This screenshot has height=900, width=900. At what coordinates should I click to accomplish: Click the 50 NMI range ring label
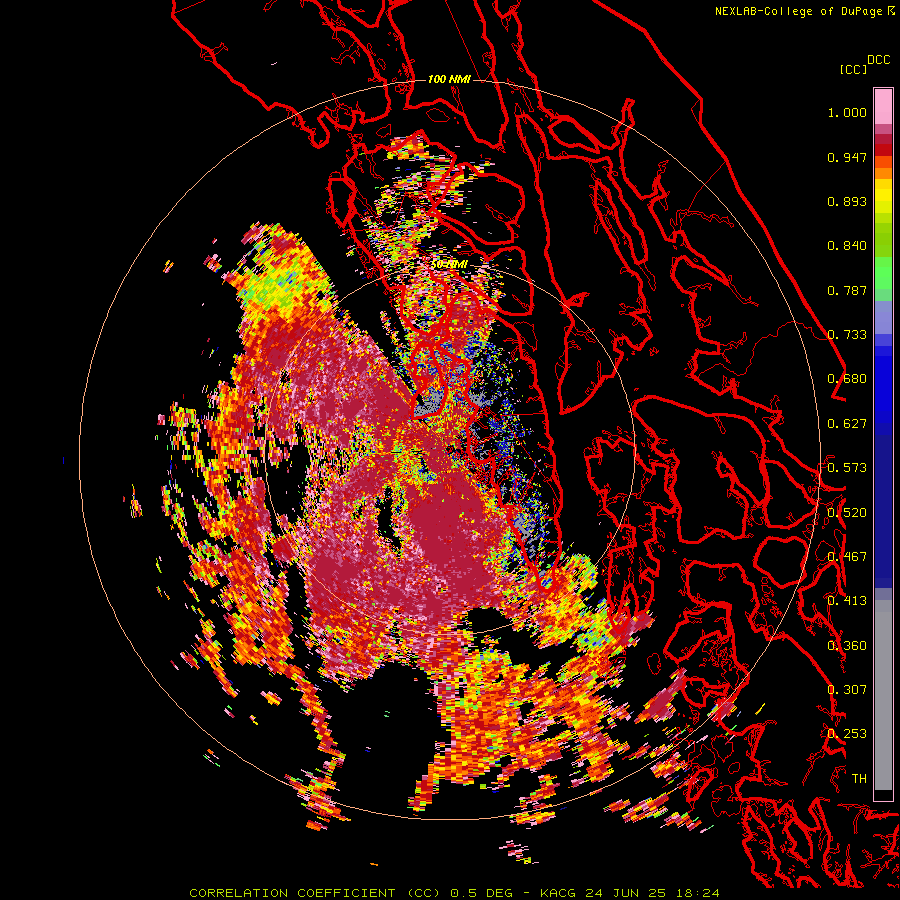pyautogui.click(x=449, y=265)
